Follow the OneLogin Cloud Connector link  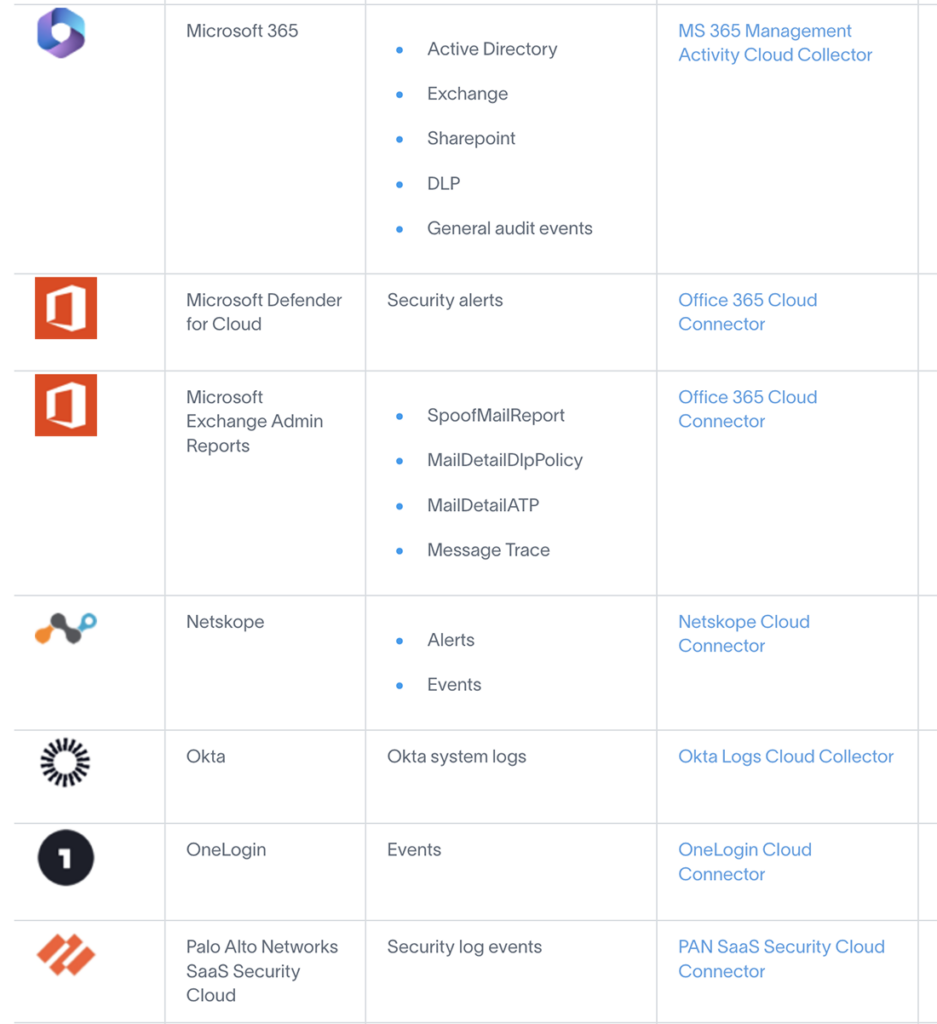(x=744, y=861)
